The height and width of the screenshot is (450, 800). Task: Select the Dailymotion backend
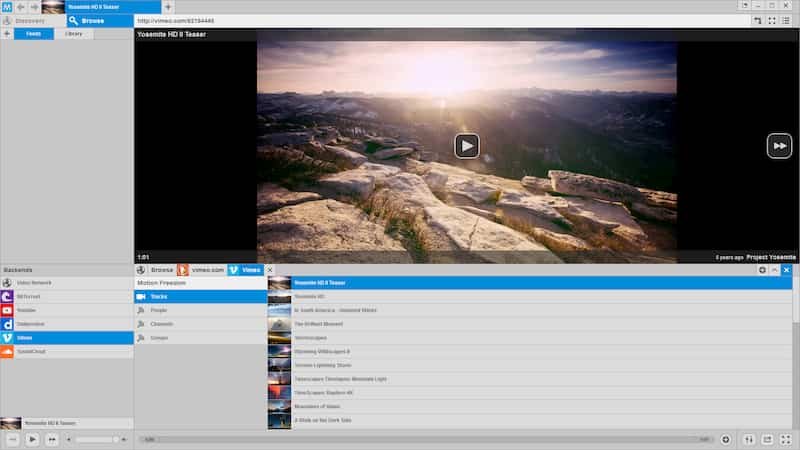click(x=67, y=324)
